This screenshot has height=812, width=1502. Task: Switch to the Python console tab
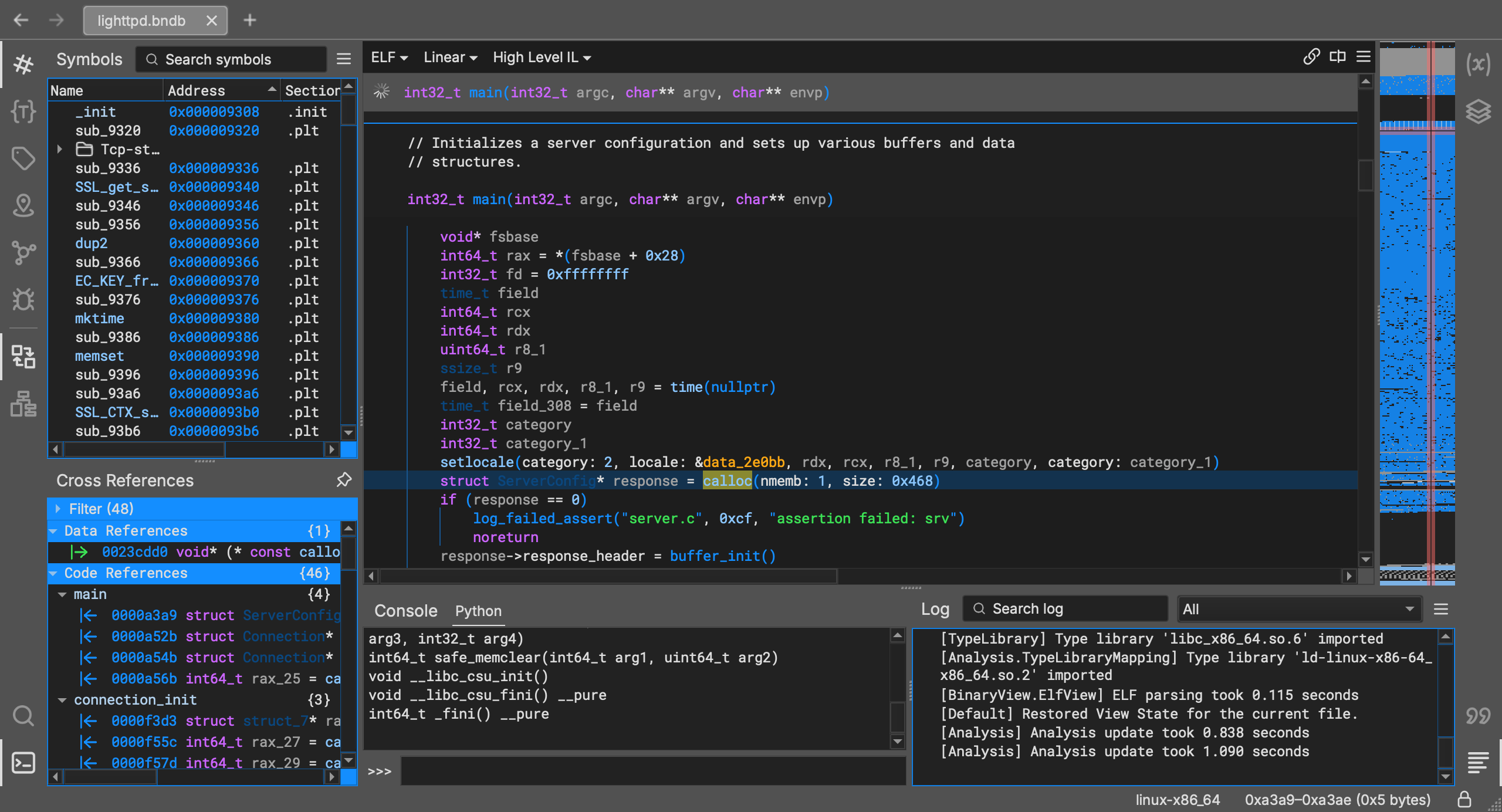pos(478,611)
